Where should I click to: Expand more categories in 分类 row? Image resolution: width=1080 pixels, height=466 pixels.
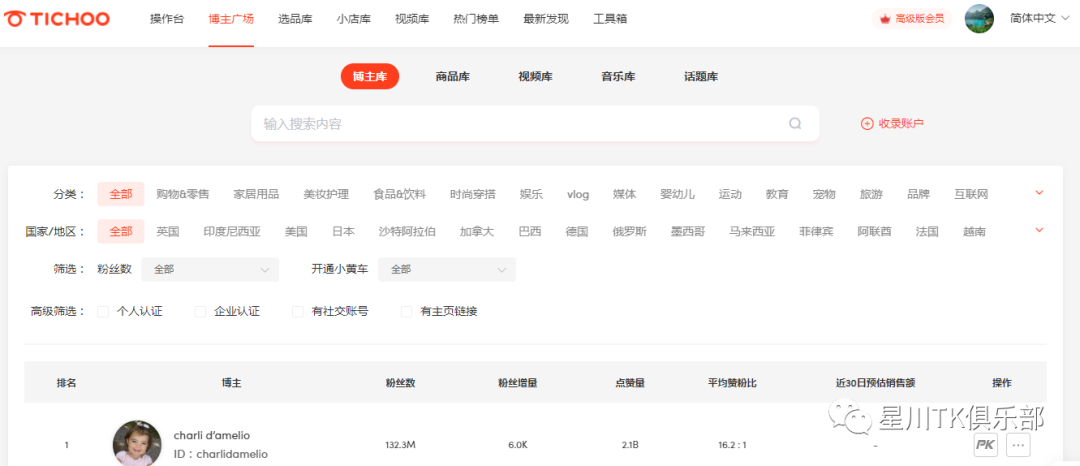click(1039, 193)
